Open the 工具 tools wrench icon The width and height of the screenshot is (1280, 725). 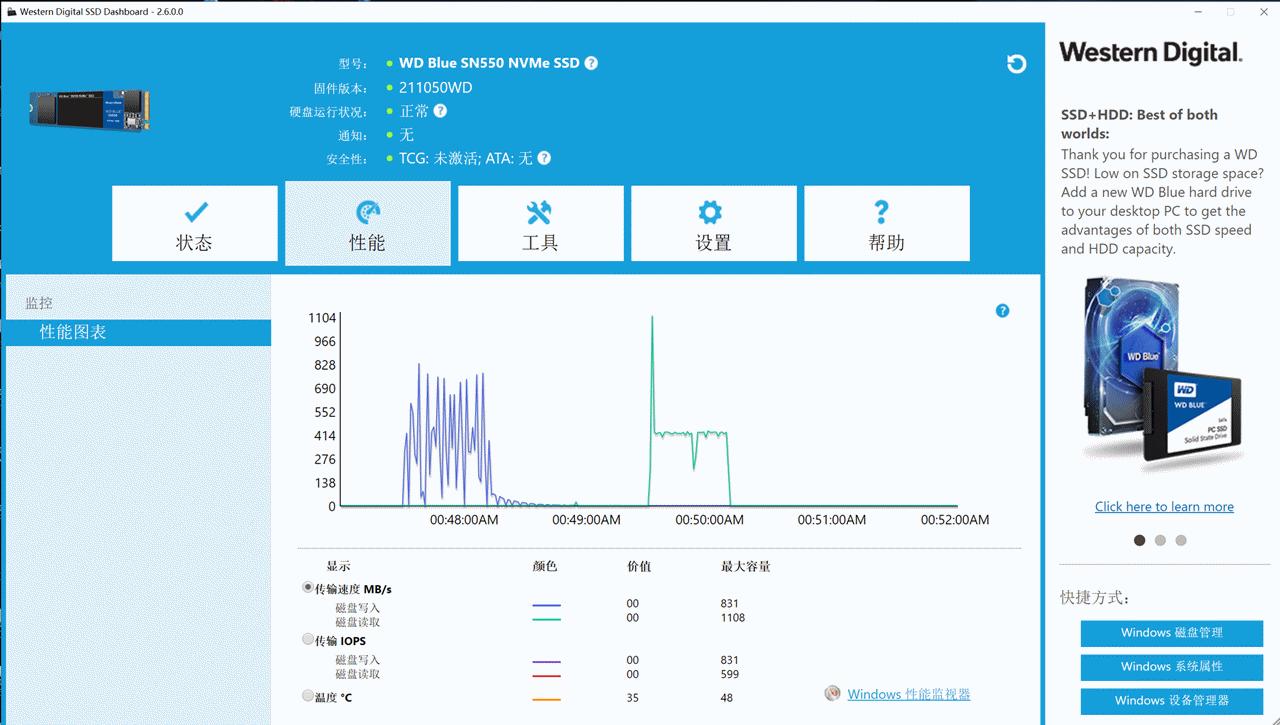tap(540, 211)
